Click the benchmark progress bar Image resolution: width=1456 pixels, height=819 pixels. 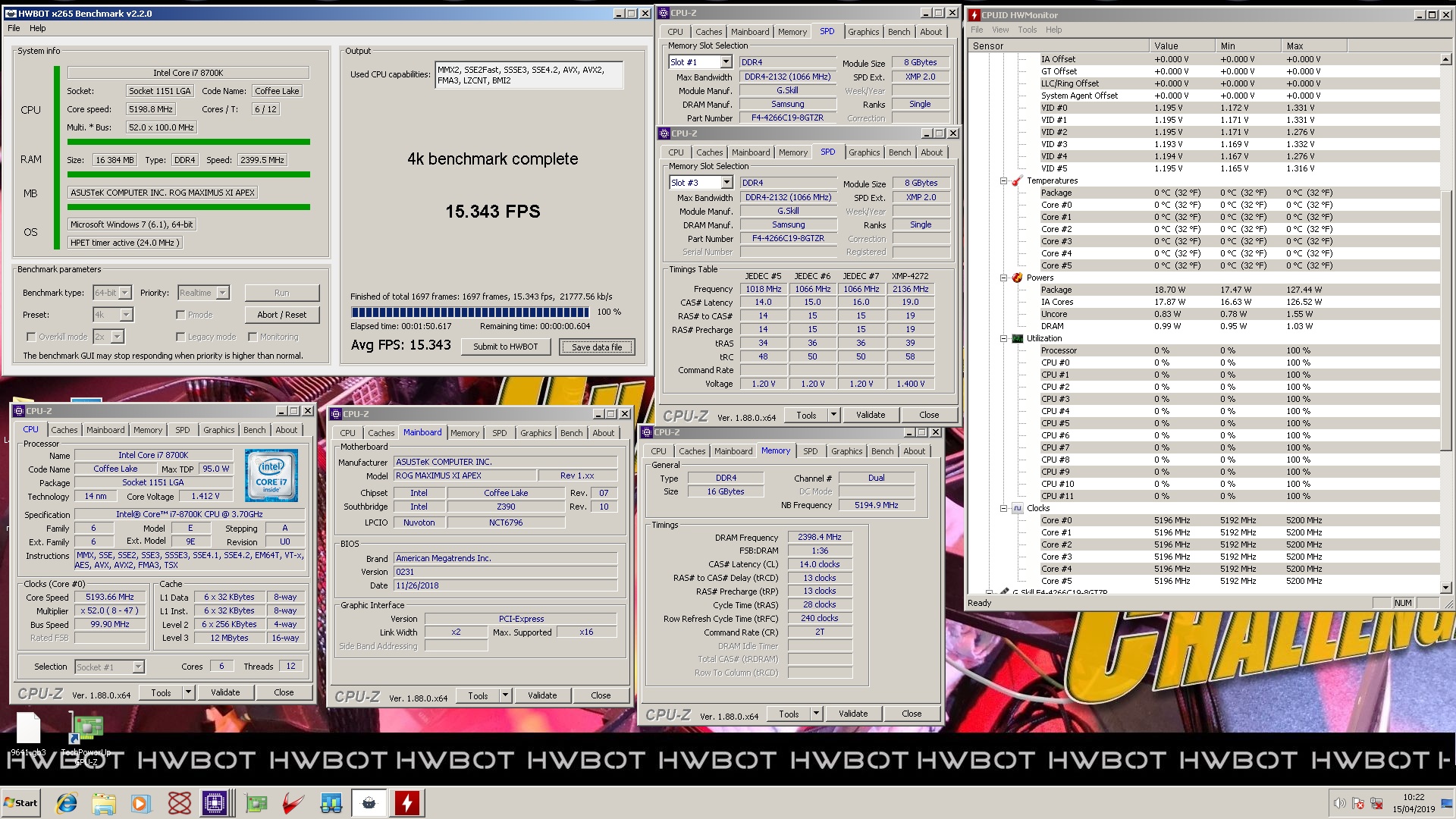[469, 312]
